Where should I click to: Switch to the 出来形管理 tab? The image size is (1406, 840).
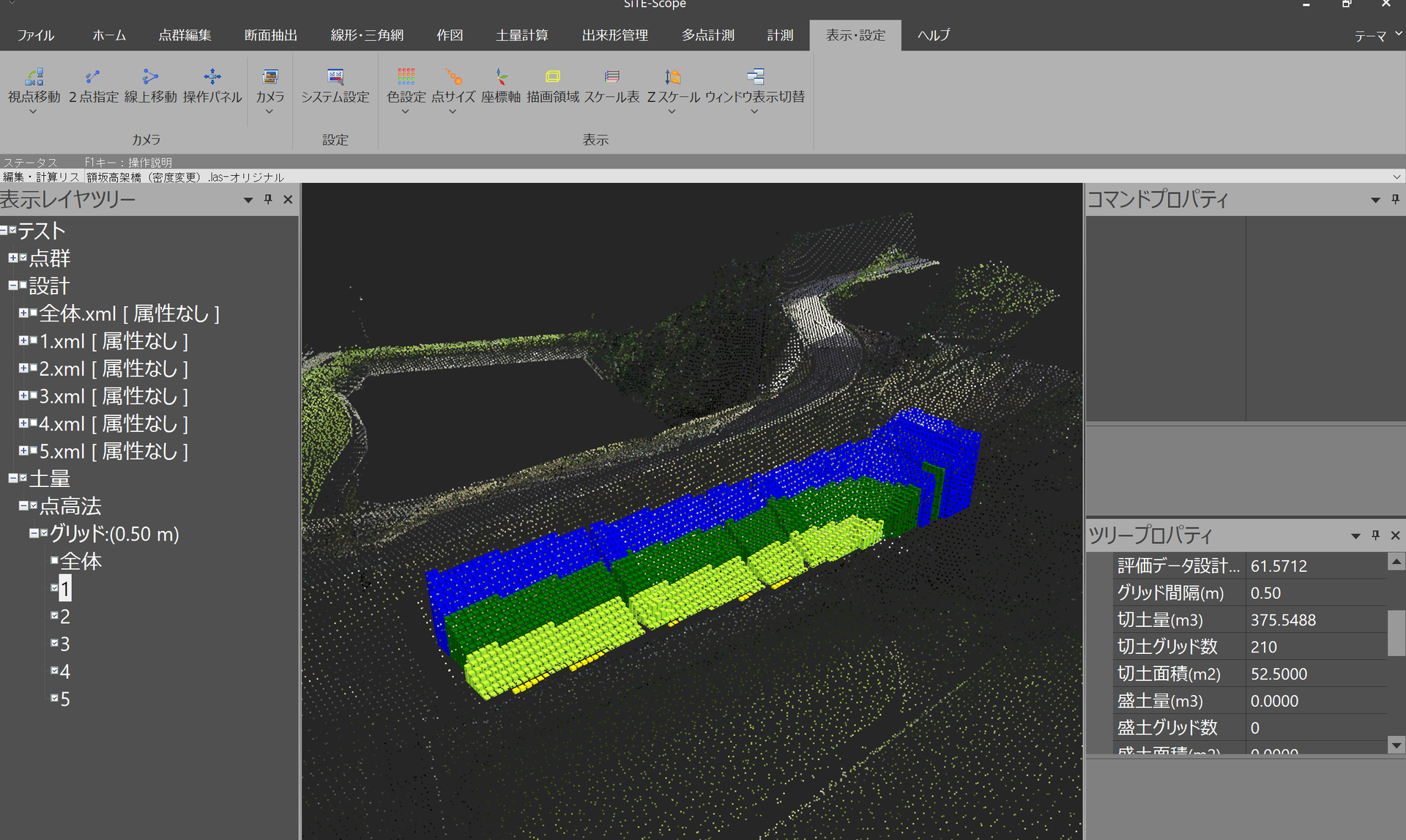click(614, 35)
